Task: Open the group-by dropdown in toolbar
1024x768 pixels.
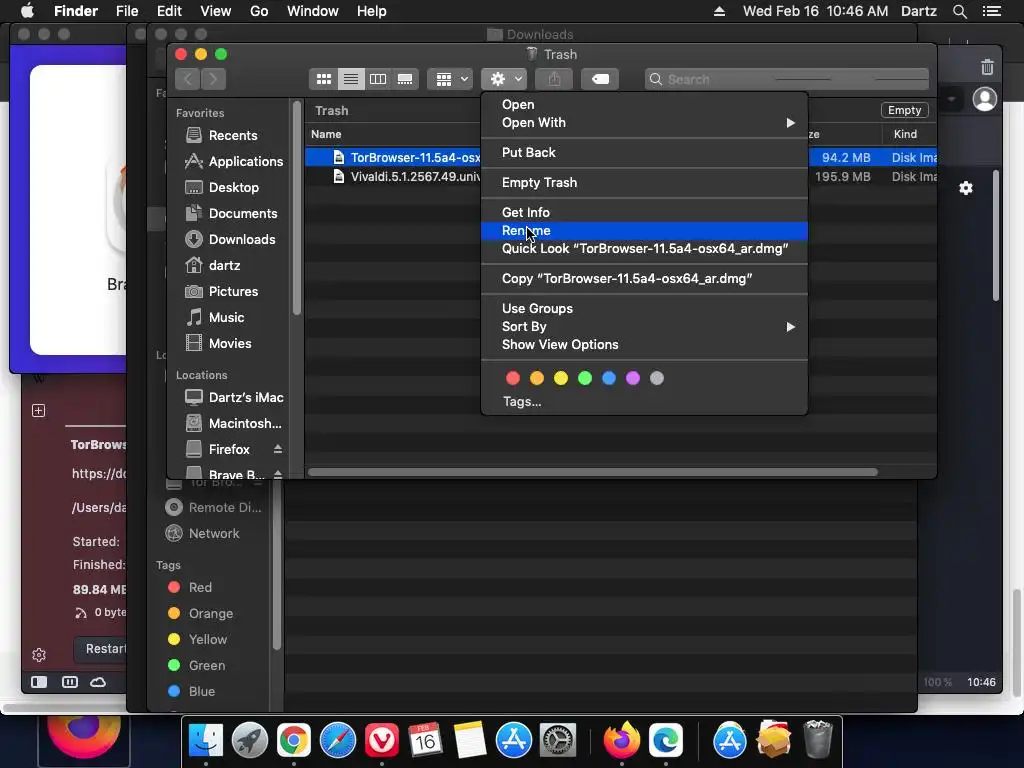Action: (450, 79)
